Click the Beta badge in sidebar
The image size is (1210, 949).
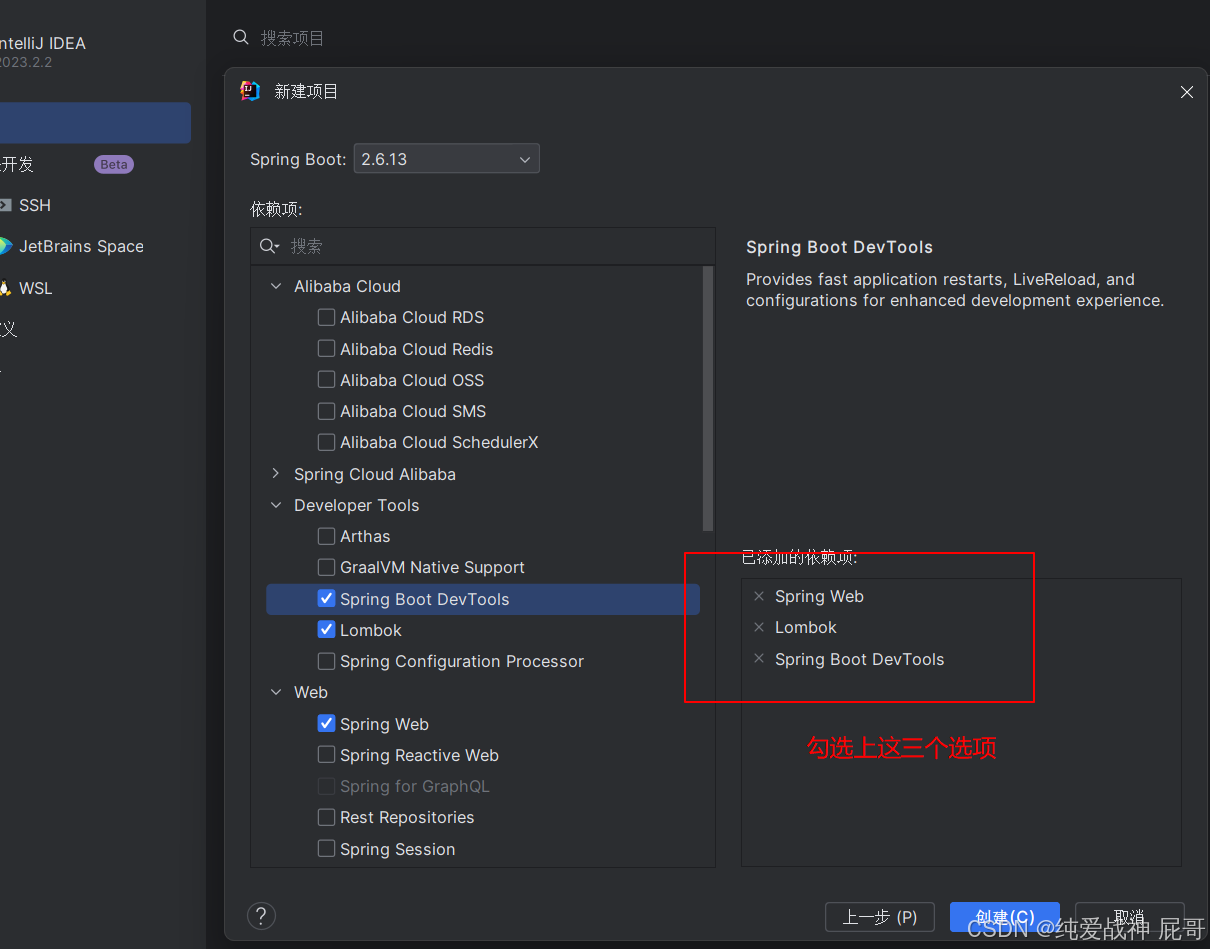point(114,164)
